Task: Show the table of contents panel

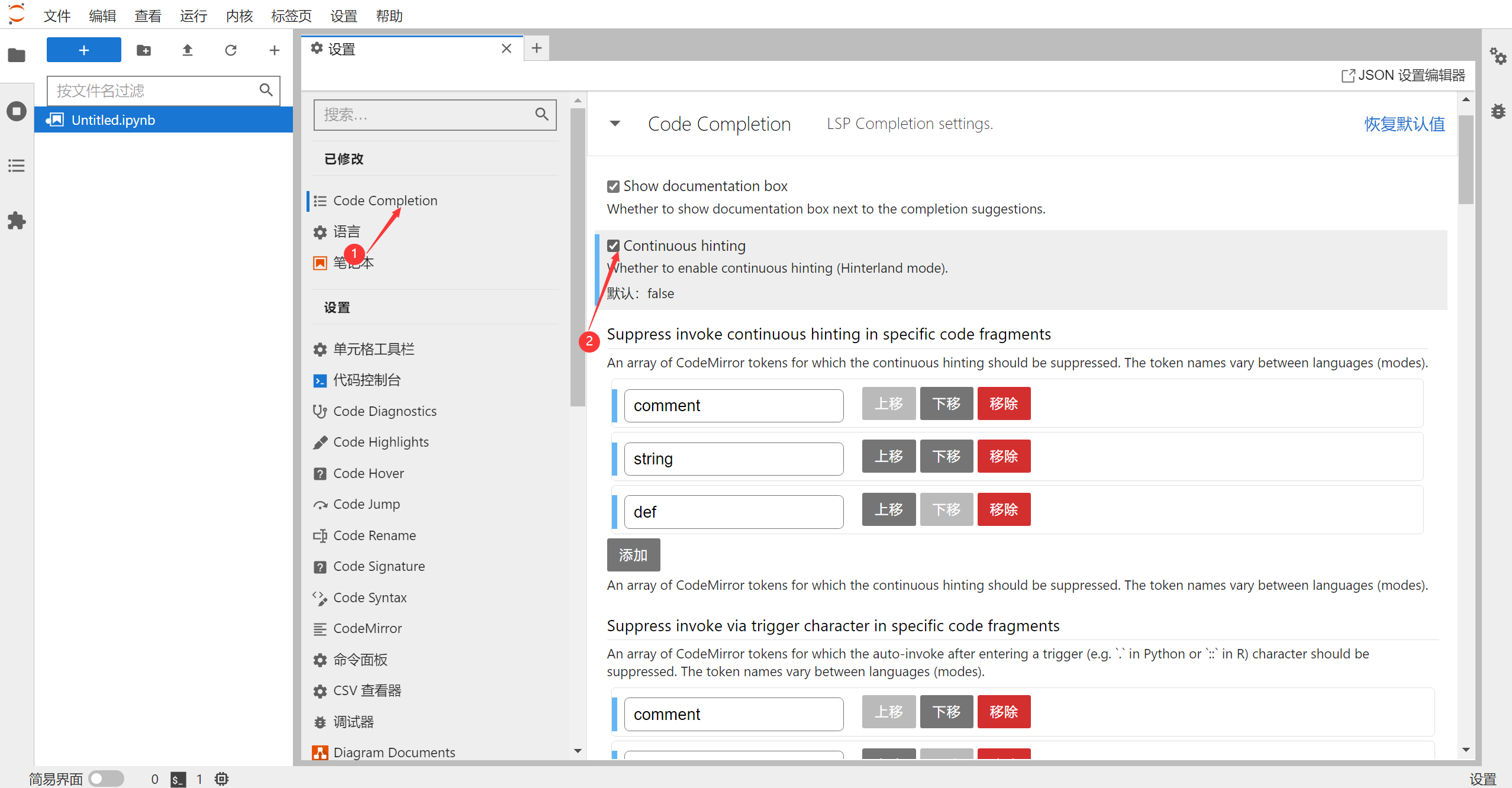Action: click(x=17, y=166)
